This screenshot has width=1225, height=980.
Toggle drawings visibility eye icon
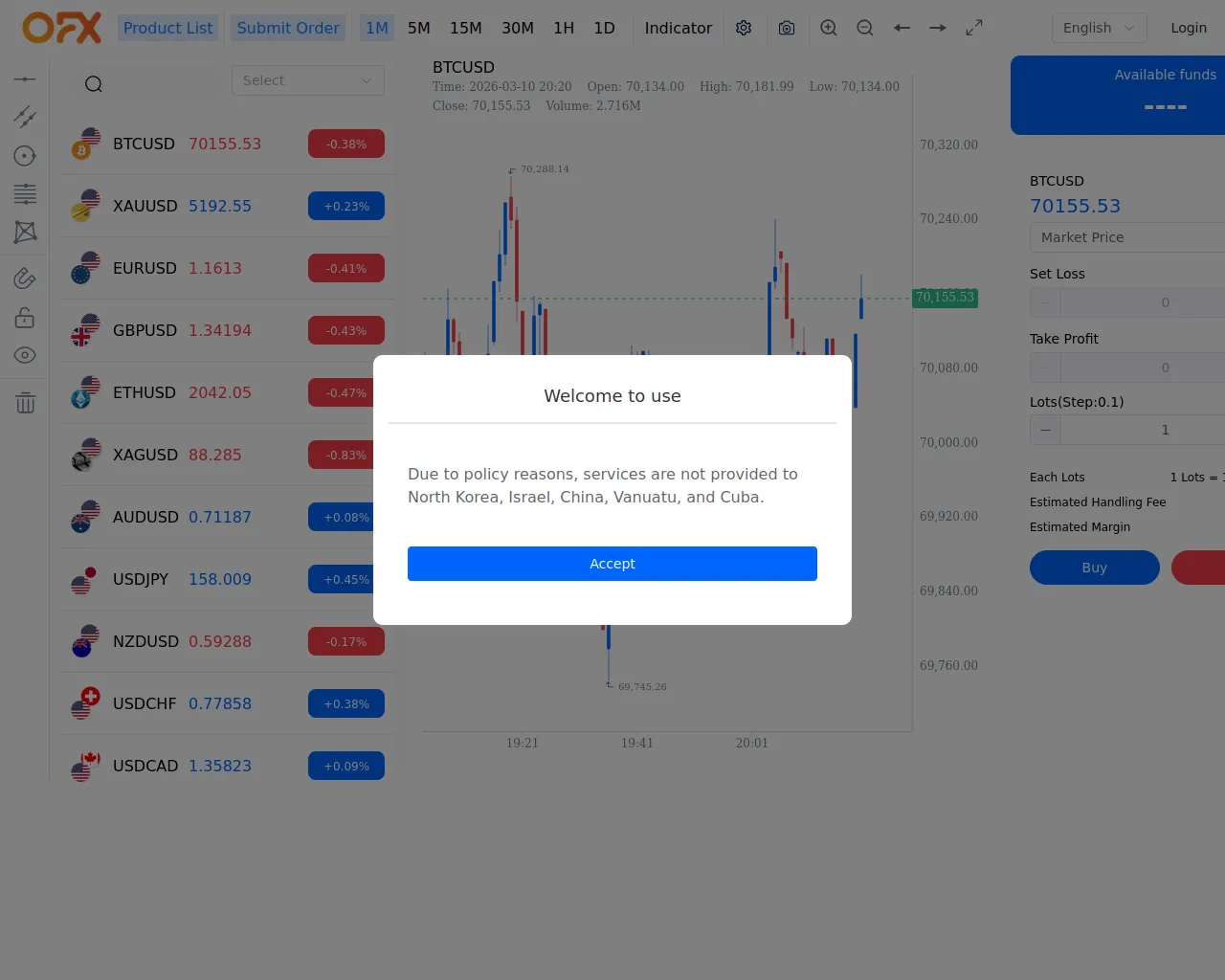point(25,355)
